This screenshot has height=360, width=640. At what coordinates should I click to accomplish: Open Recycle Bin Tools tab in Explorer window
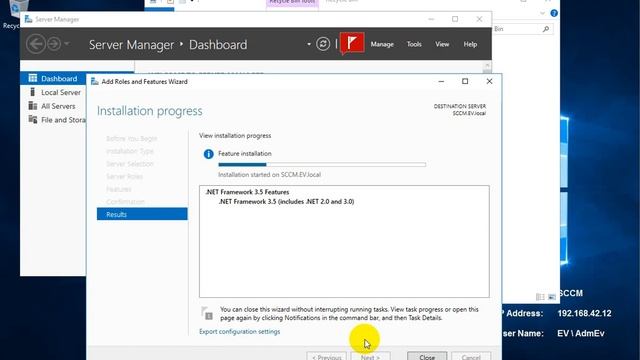[292, 2]
